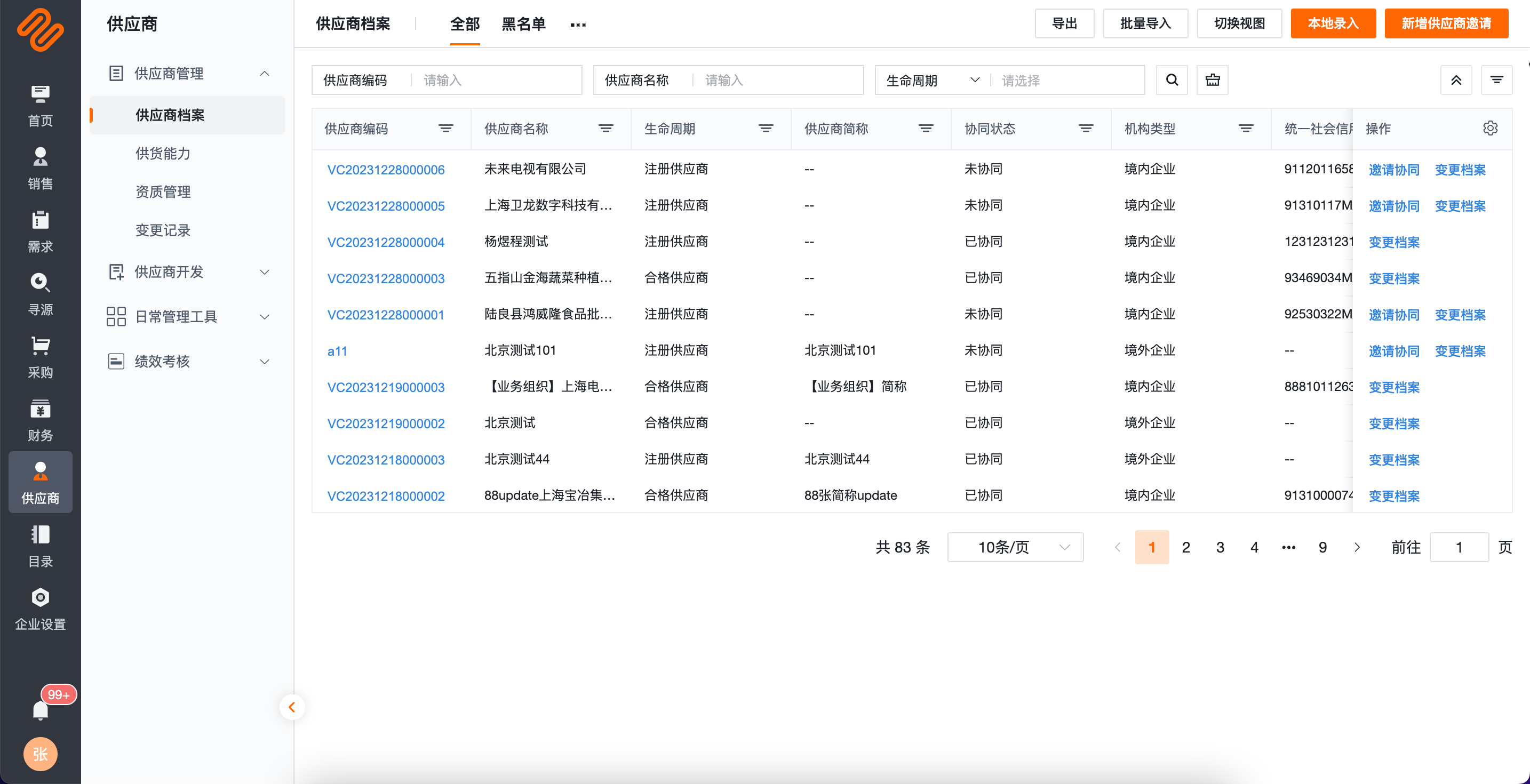Click the search magnifier icon

tap(1172, 80)
